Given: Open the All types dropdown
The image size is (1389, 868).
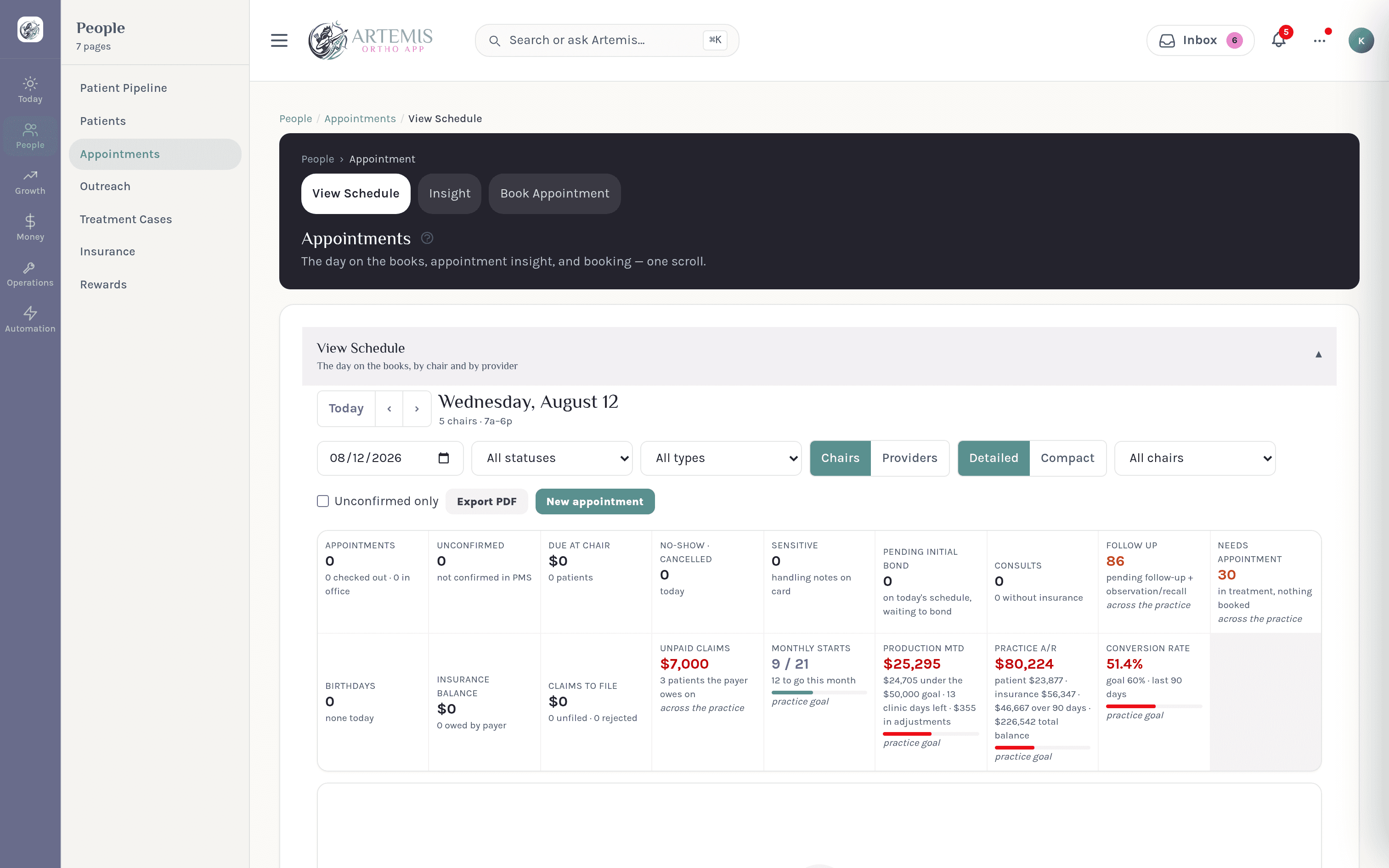Looking at the screenshot, I should (721, 458).
